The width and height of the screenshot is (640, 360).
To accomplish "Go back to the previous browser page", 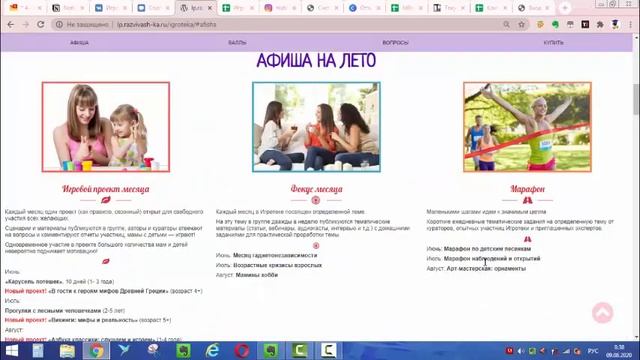I will pos(11,24).
